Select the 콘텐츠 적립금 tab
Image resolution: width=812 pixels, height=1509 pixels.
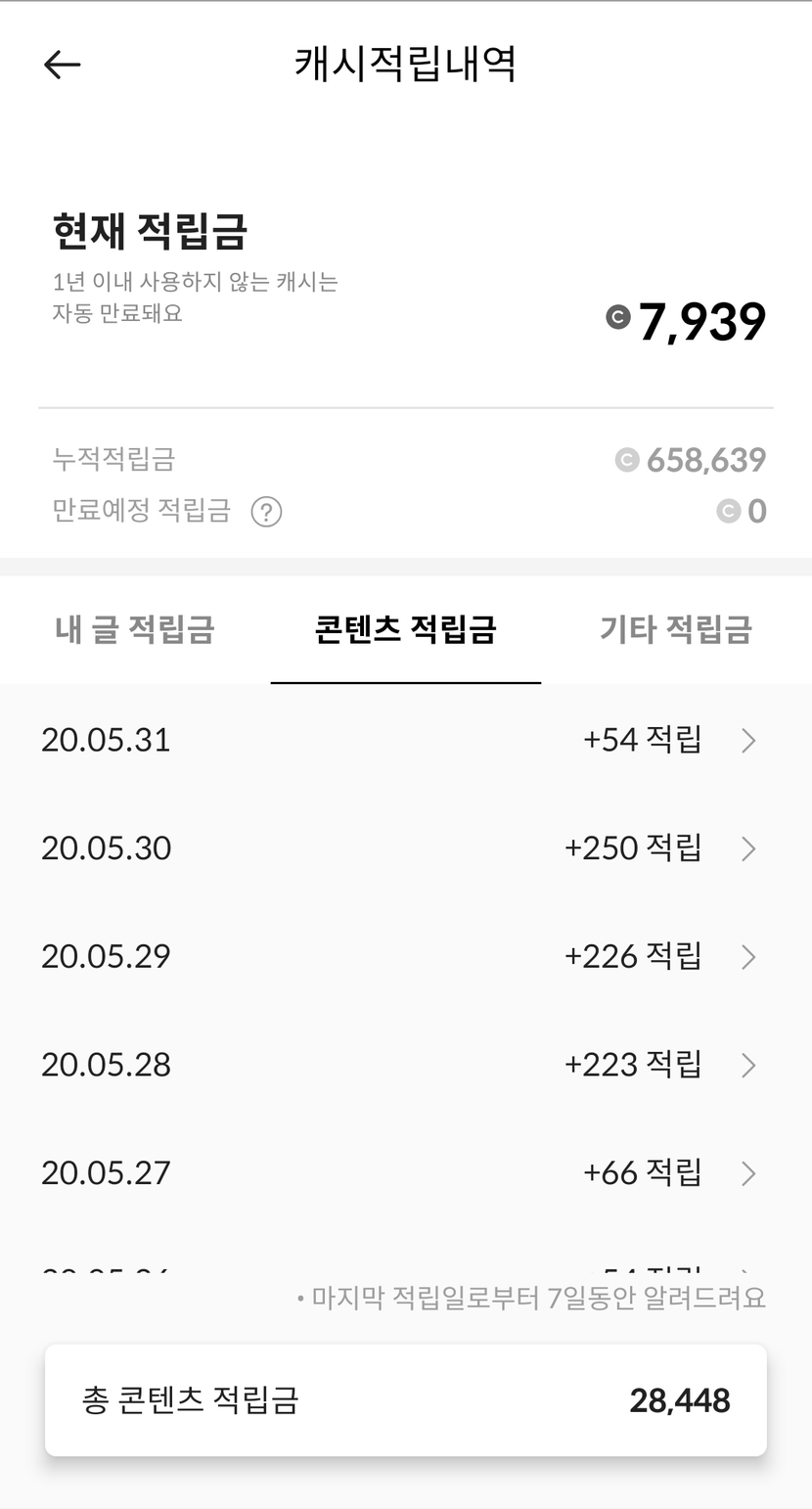click(405, 629)
